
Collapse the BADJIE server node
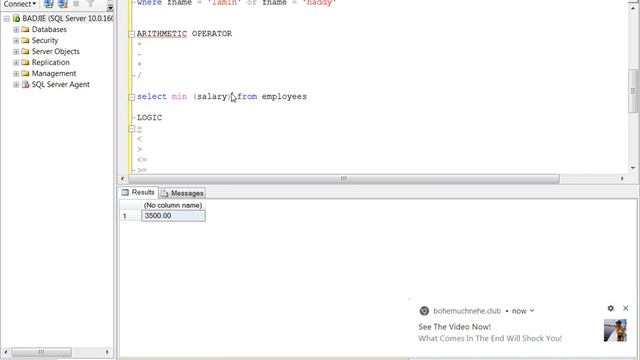coord(7,19)
